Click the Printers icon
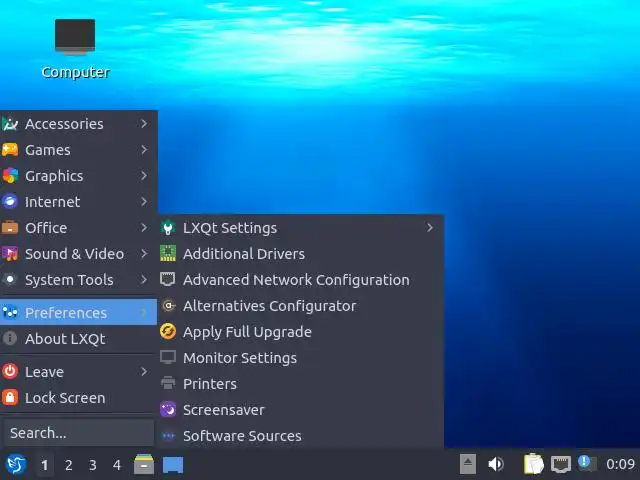 pyautogui.click(x=168, y=384)
